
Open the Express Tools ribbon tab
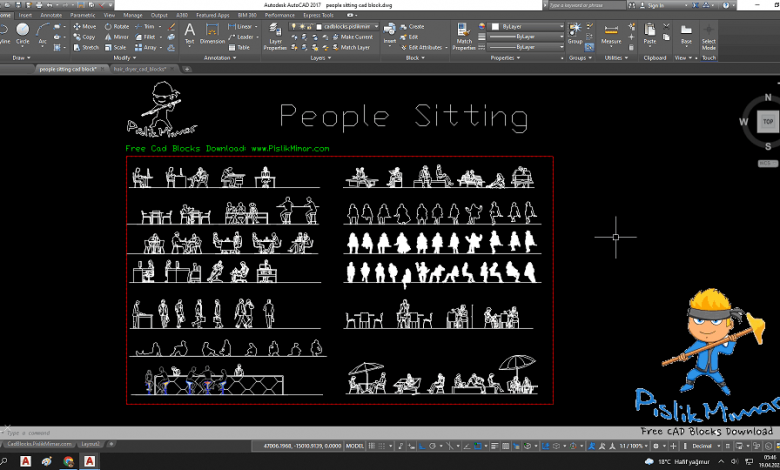[x=318, y=15]
